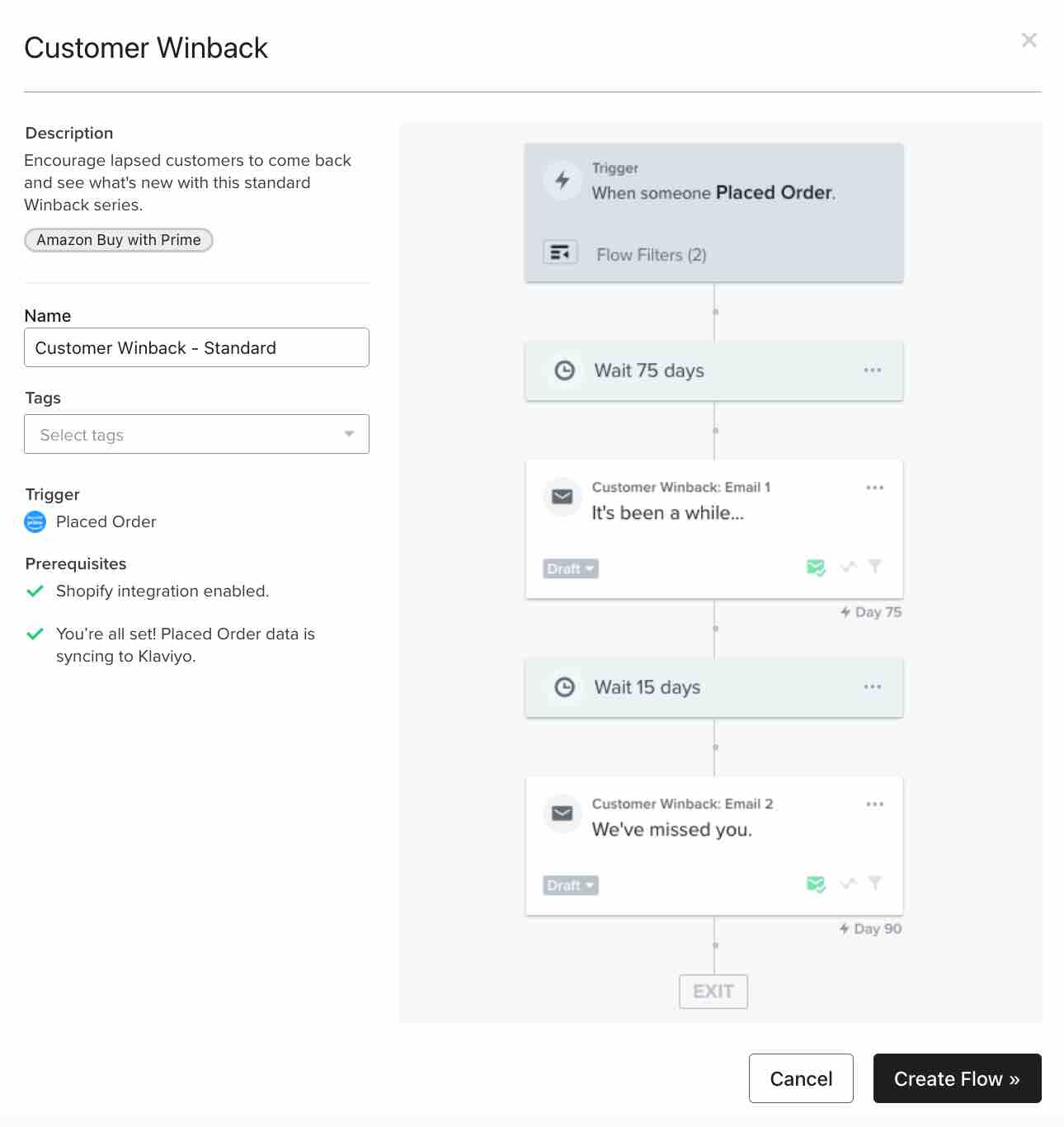
Task: Click the lightning Trigger icon on Placed Order block
Action: [562, 181]
